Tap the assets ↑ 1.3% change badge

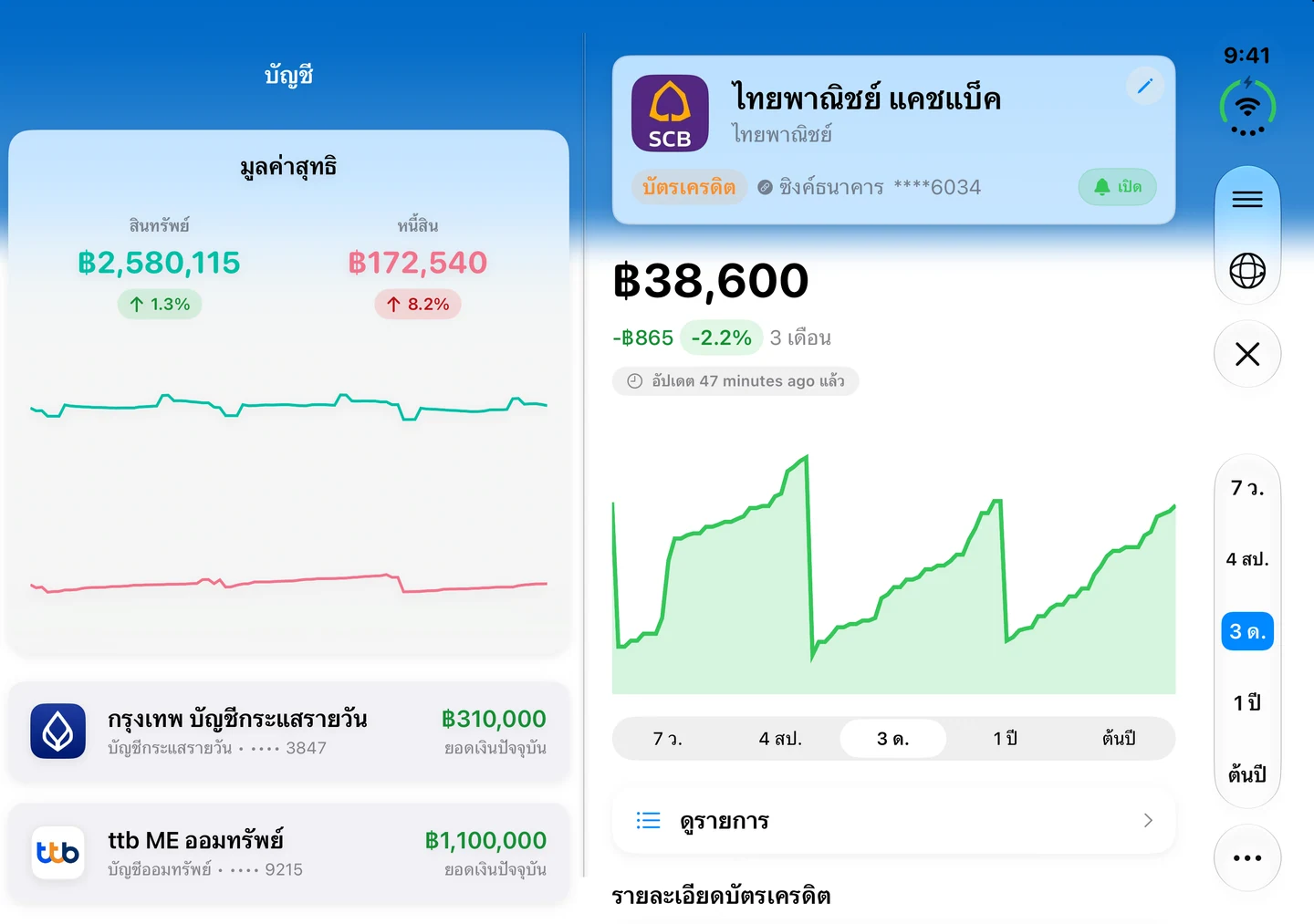(x=160, y=305)
